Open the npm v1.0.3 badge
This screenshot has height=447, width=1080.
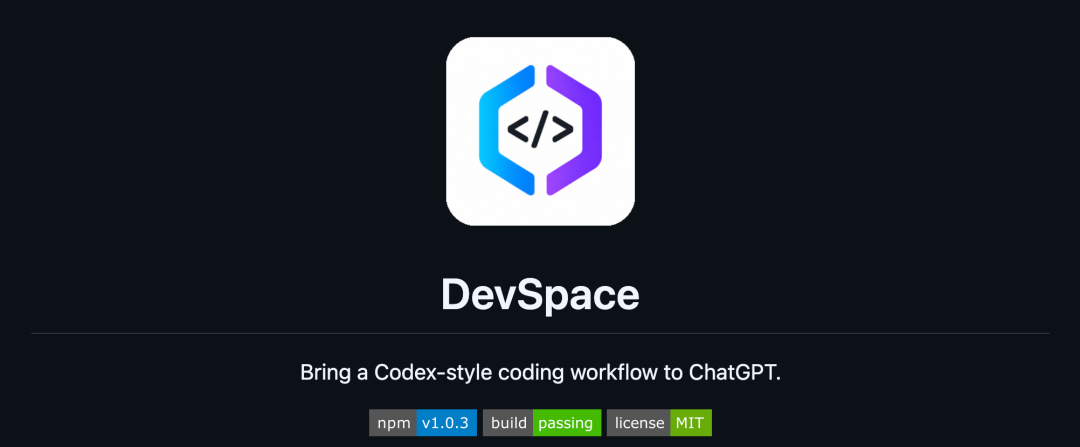coord(423,423)
